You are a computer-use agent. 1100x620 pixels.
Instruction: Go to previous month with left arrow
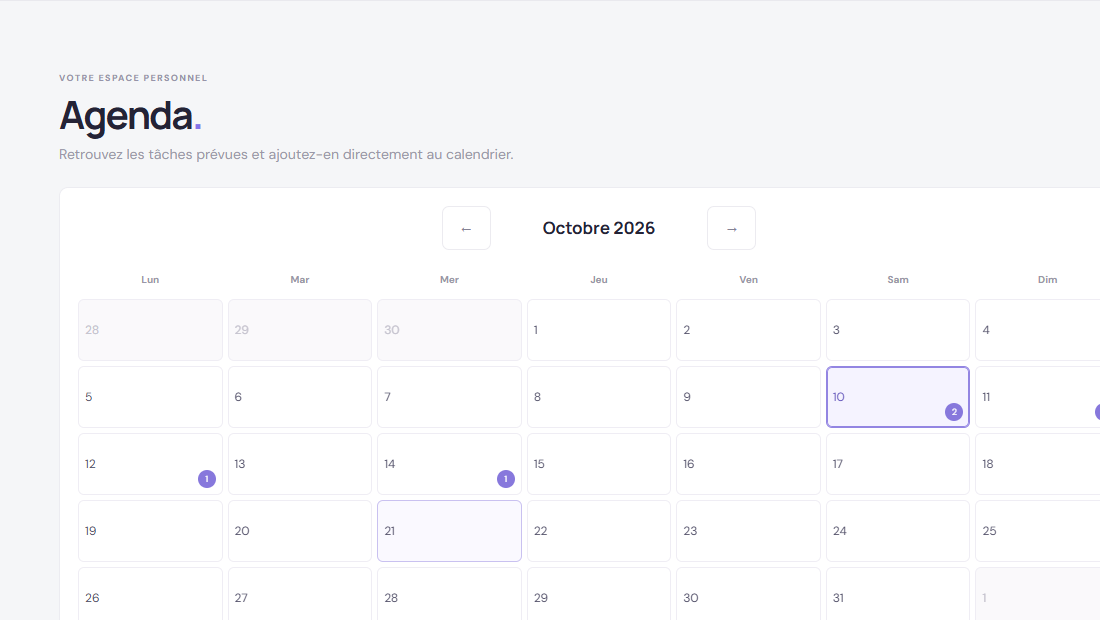pos(466,228)
